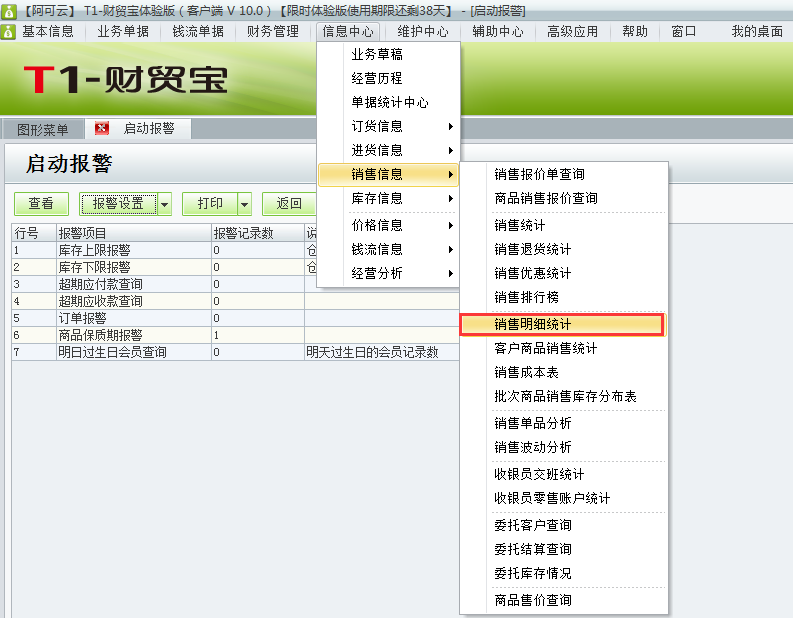Viewport: 793px width, 618px height.
Task: Open 销售波动分析
Action: pyautogui.click(x=563, y=448)
